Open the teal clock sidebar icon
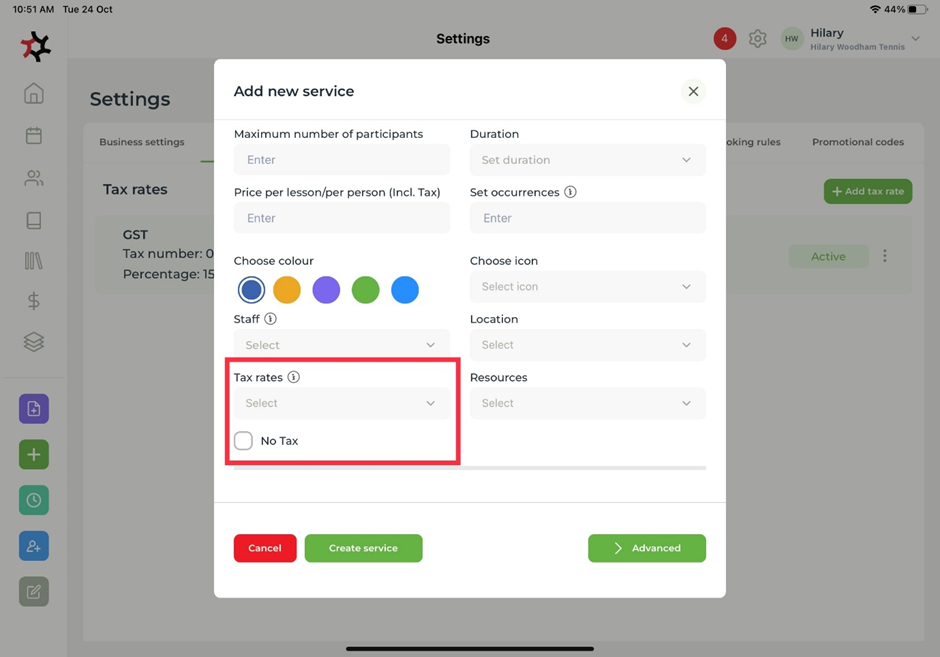Image resolution: width=940 pixels, height=657 pixels. (34, 500)
